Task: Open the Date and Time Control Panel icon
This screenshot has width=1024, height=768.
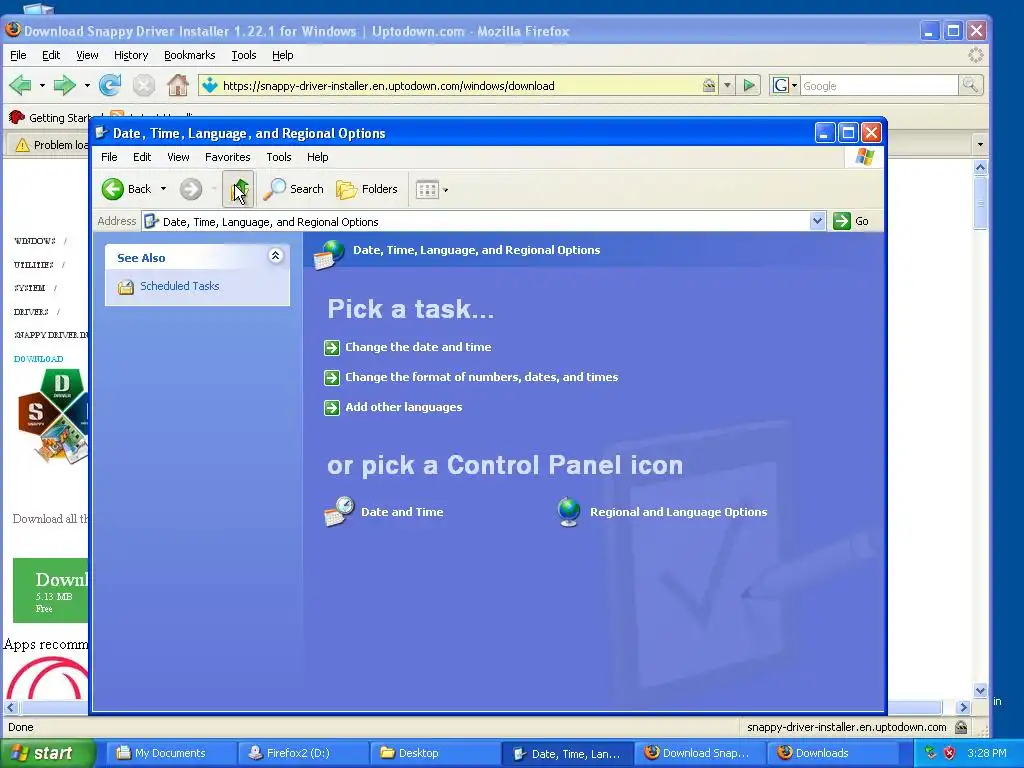Action: click(x=339, y=511)
